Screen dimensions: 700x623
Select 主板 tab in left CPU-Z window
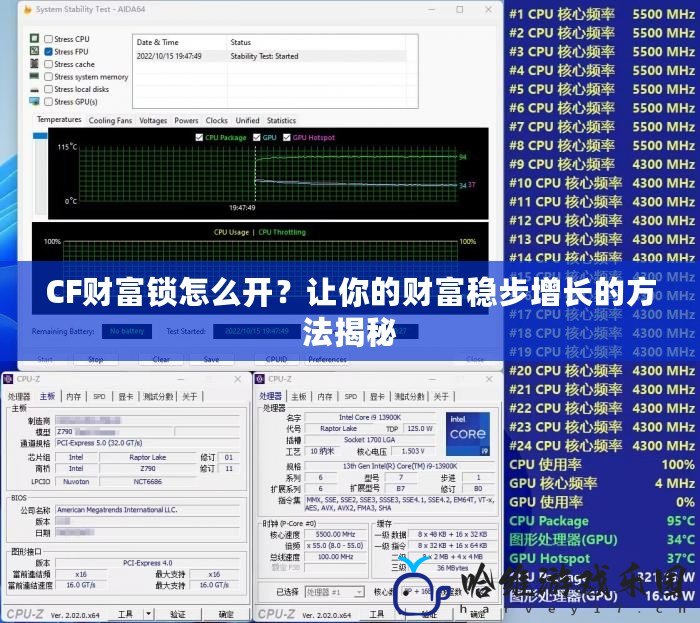click(x=47, y=396)
